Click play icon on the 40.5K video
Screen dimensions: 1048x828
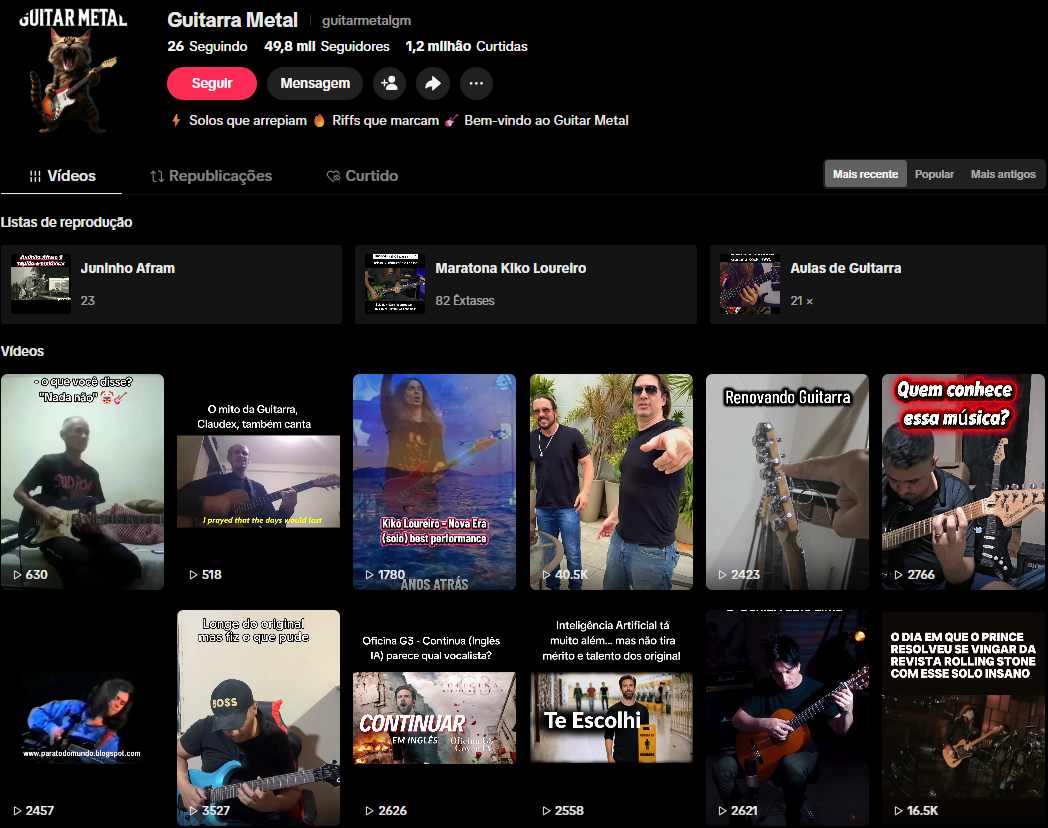tap(546, 575)
